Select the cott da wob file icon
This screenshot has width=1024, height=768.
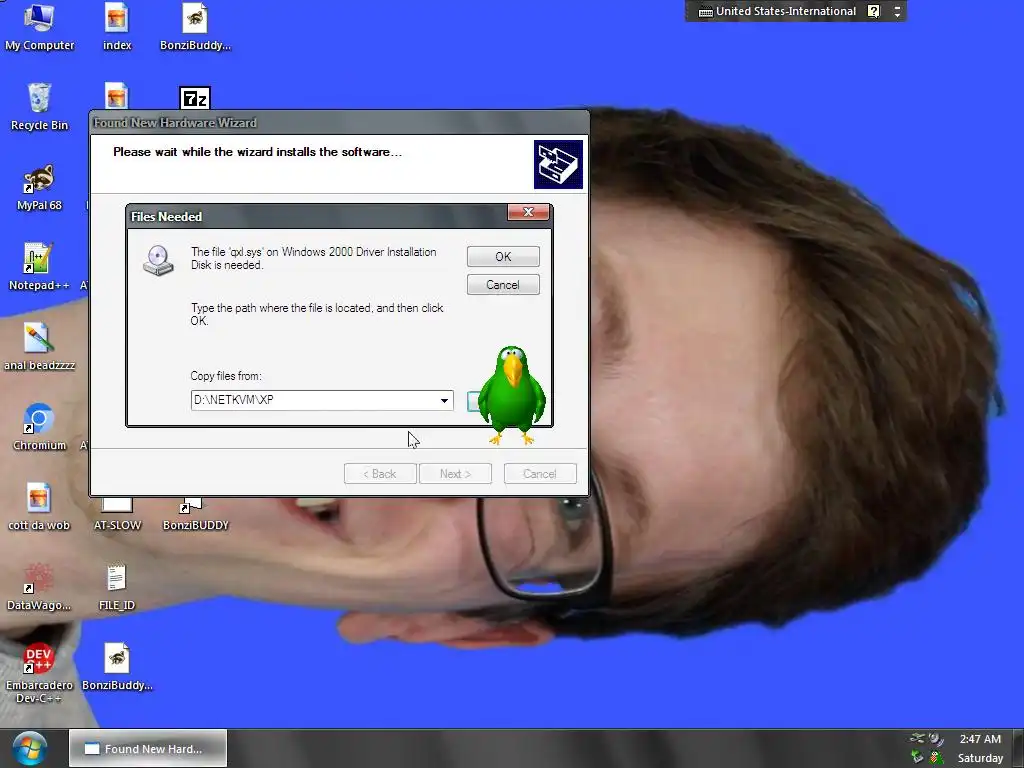[39, 507]
